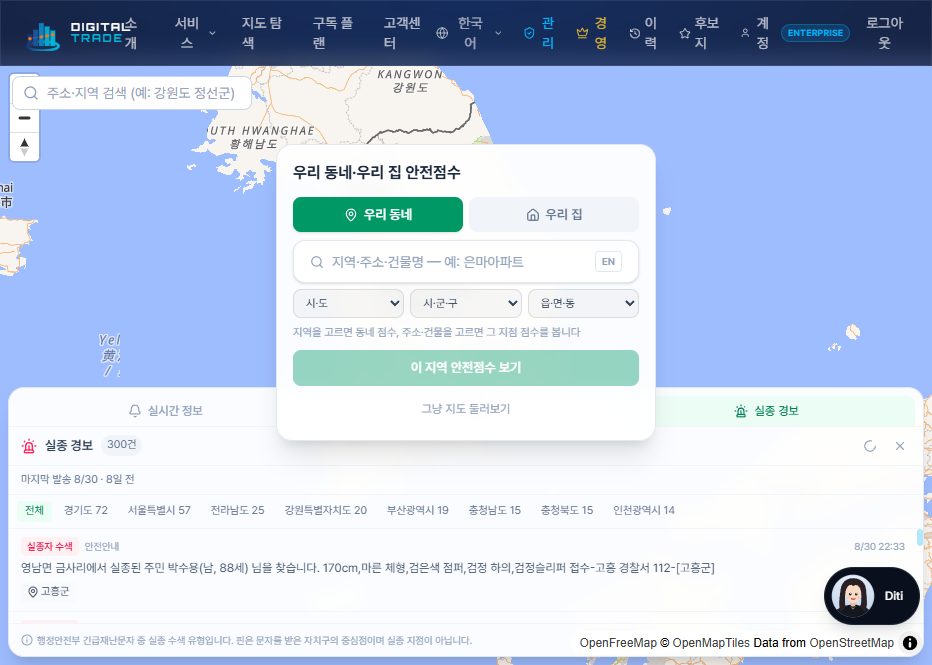Screen dimensions: 932x665
Task: Open 고객센터 menu item
Action: tap(402, 33)
